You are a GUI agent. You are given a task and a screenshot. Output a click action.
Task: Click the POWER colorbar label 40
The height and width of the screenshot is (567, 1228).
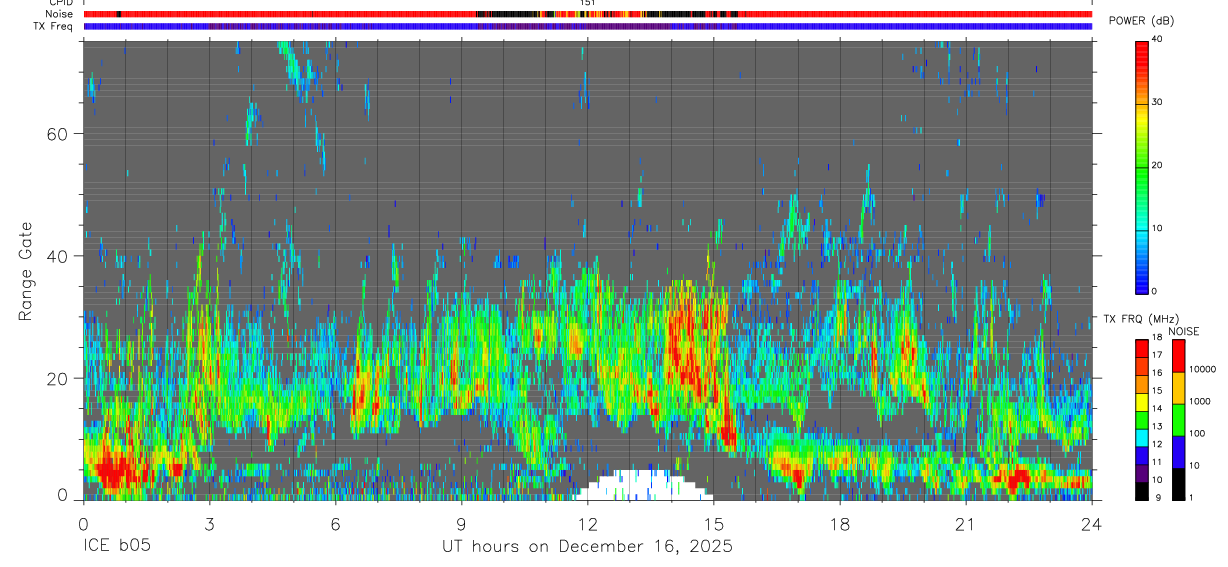(1157, 39)
